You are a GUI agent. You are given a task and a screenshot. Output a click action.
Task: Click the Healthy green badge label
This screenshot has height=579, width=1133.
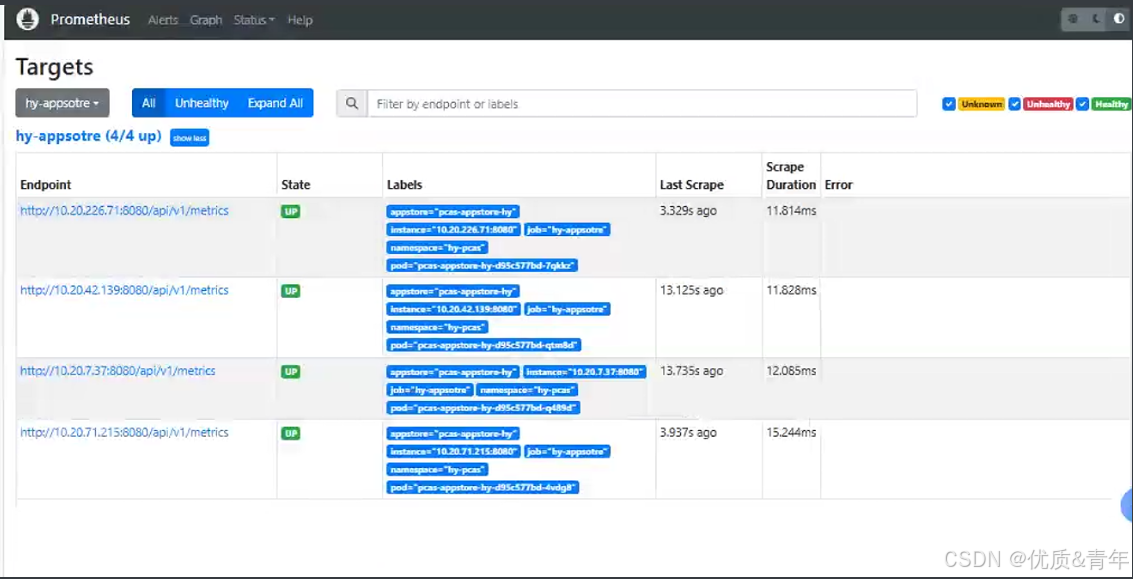tap(1111, 104)
